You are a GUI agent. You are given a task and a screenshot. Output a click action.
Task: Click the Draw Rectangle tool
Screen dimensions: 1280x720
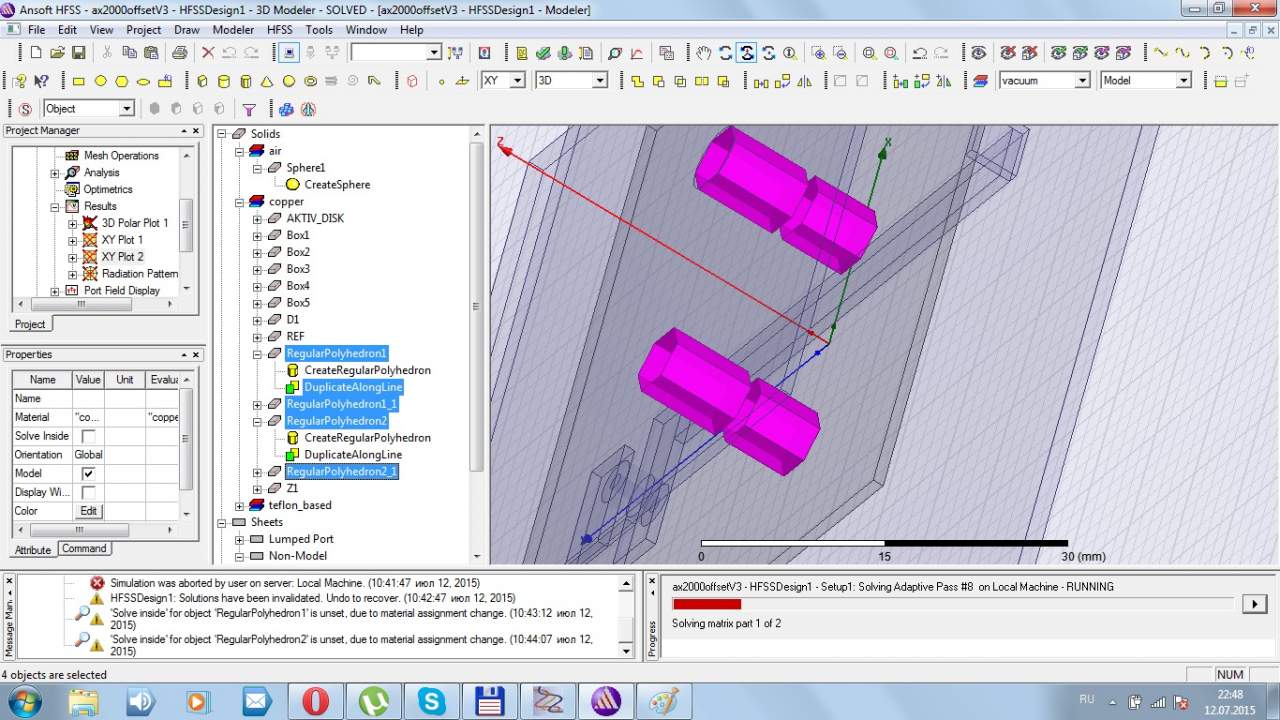click(79, 81)
